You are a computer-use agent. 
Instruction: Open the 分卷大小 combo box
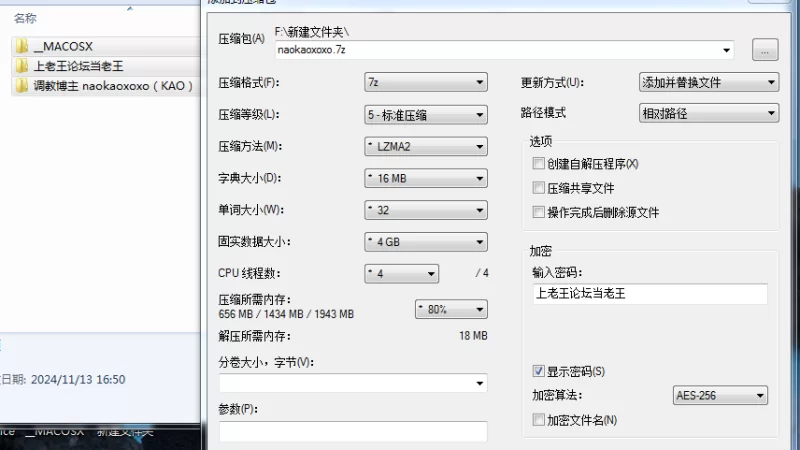[353, 383]
